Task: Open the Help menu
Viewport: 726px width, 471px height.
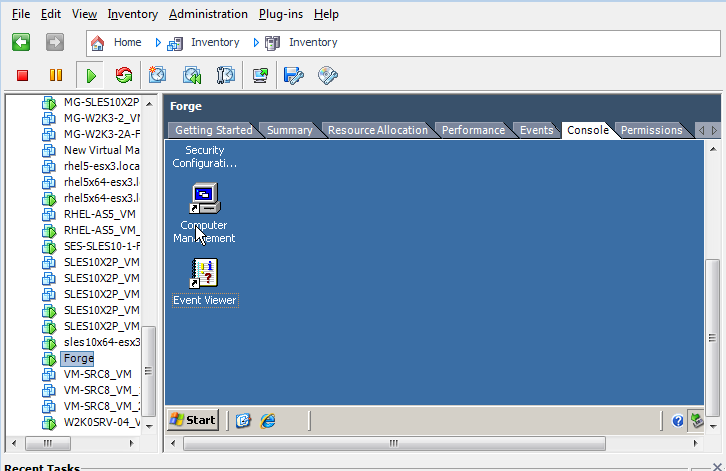Action: [326, 14]
